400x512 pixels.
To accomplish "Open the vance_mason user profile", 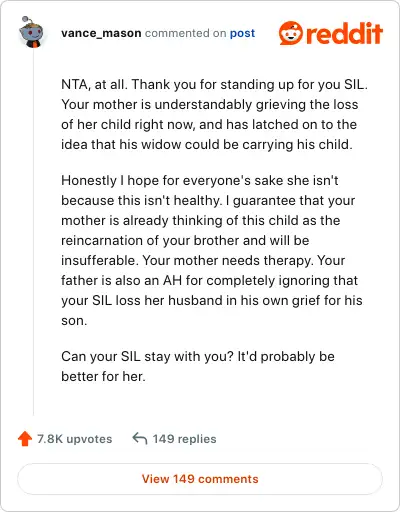I will point(101,33).
